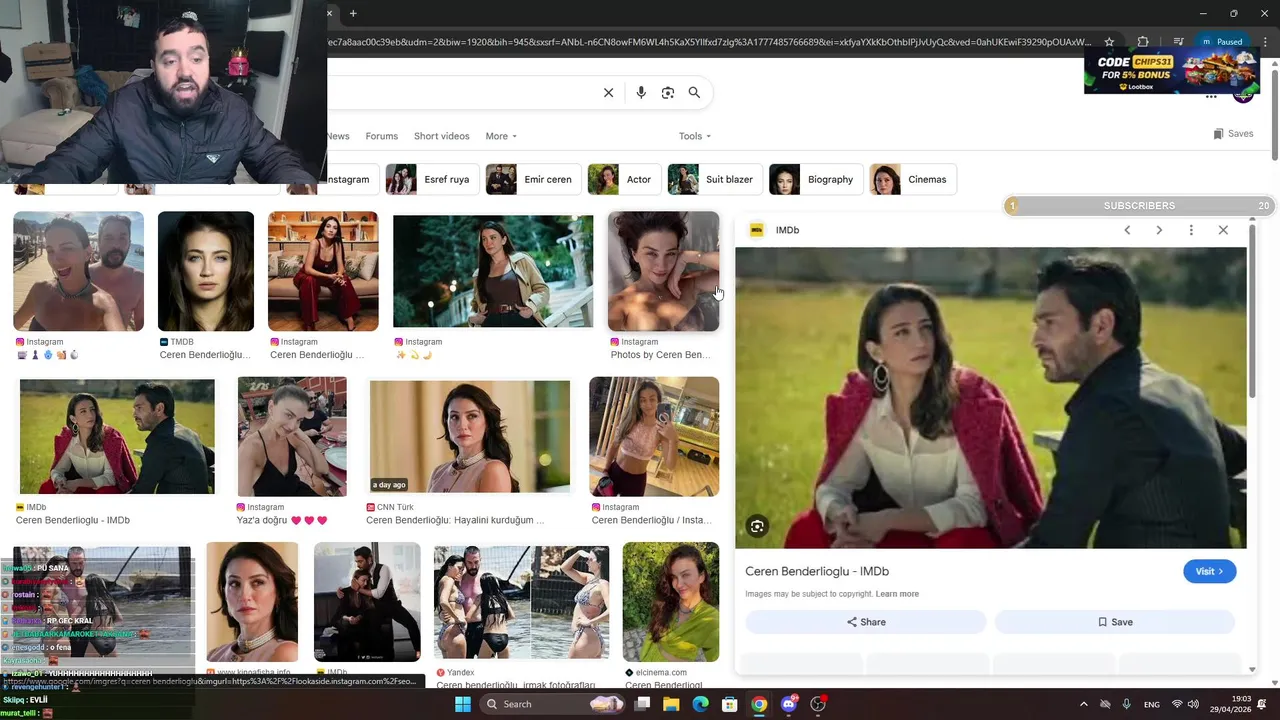Open Discord from the taskbar
The image size is (1280, 720).
coord(789,704)
